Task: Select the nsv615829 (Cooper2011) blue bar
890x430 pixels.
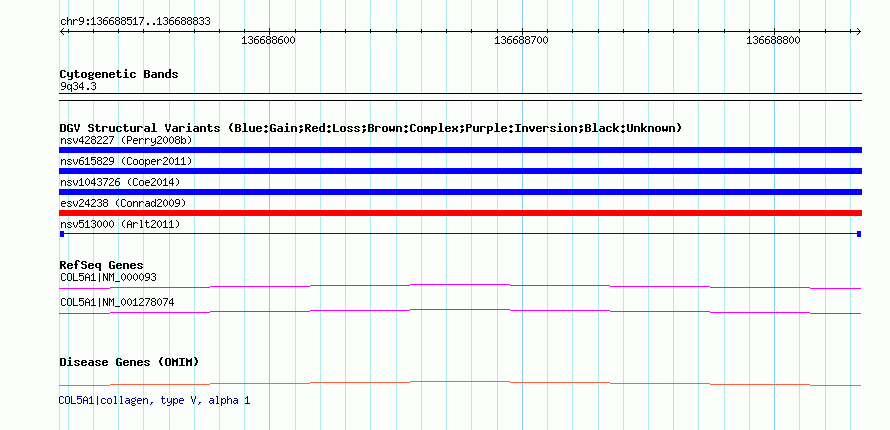Action: pyautogui.click(x=460, y=171)
